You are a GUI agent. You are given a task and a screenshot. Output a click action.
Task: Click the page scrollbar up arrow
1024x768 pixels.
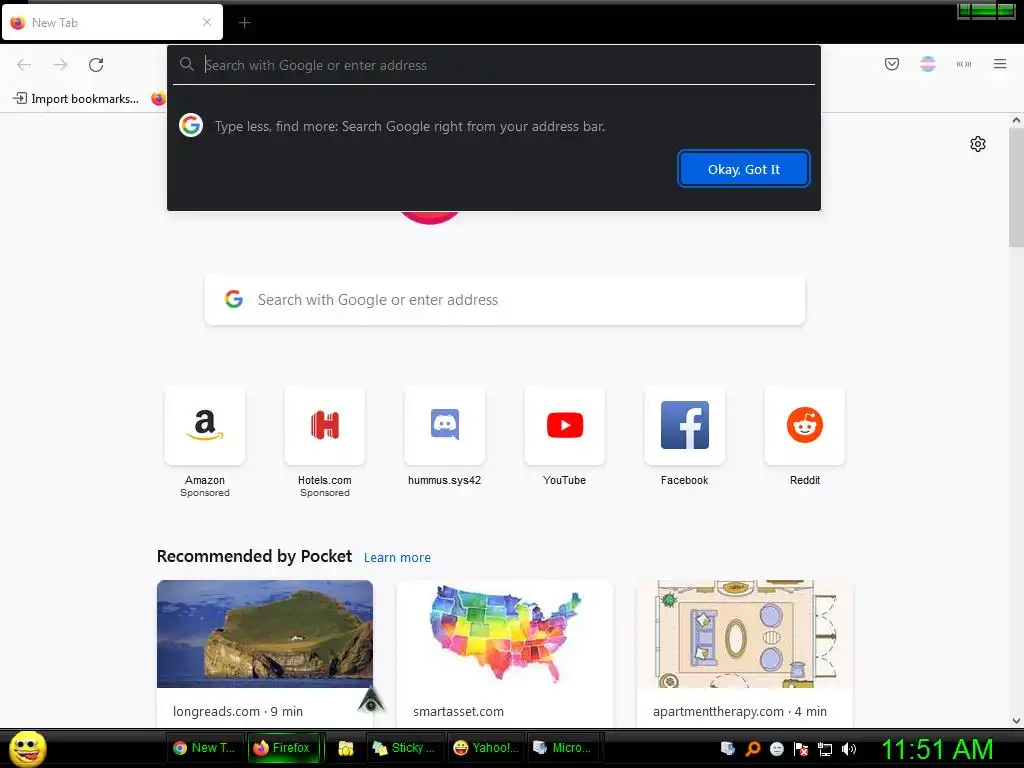(x=1016, y=120)
